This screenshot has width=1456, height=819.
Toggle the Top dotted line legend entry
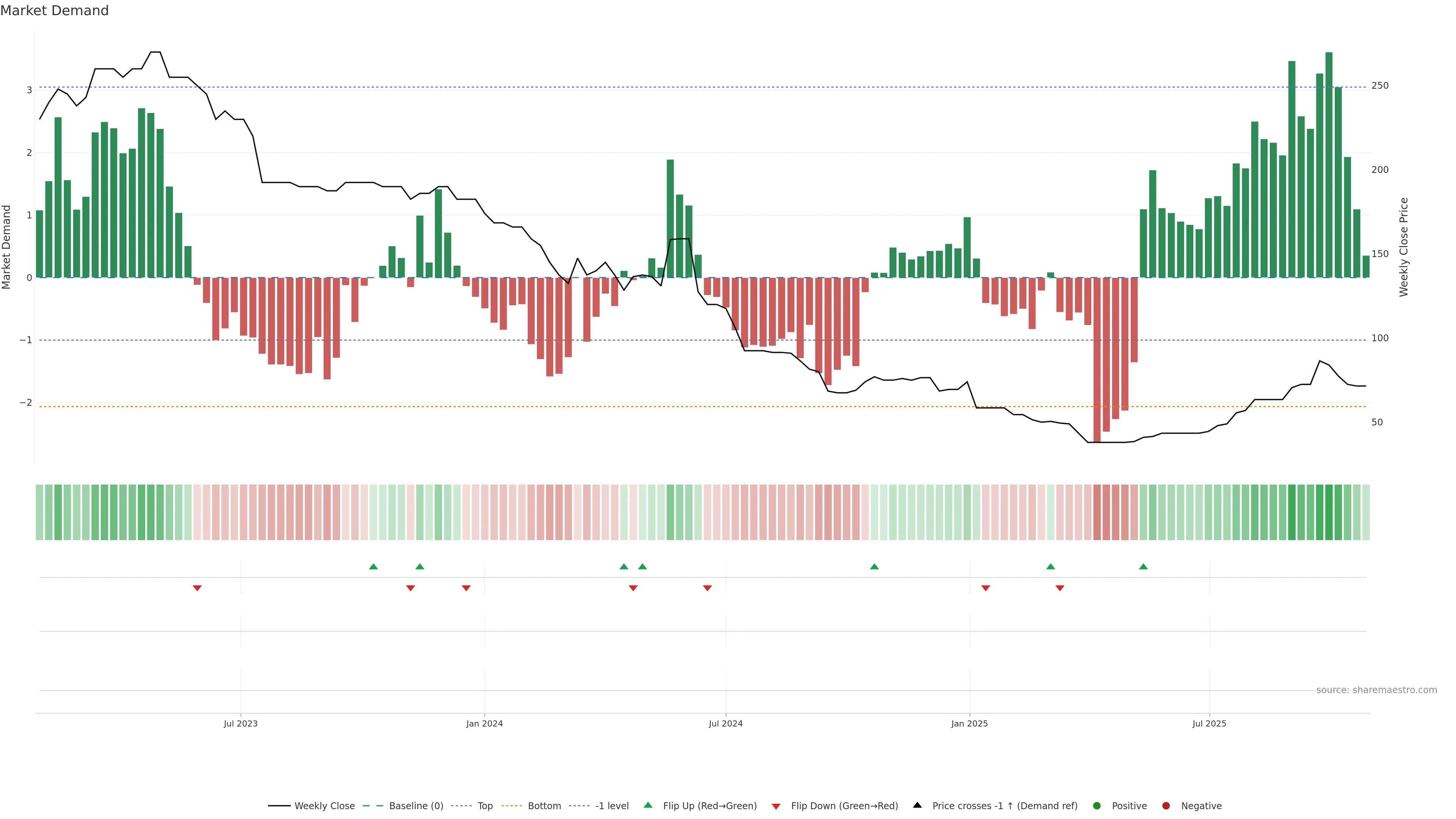point(485,805)
